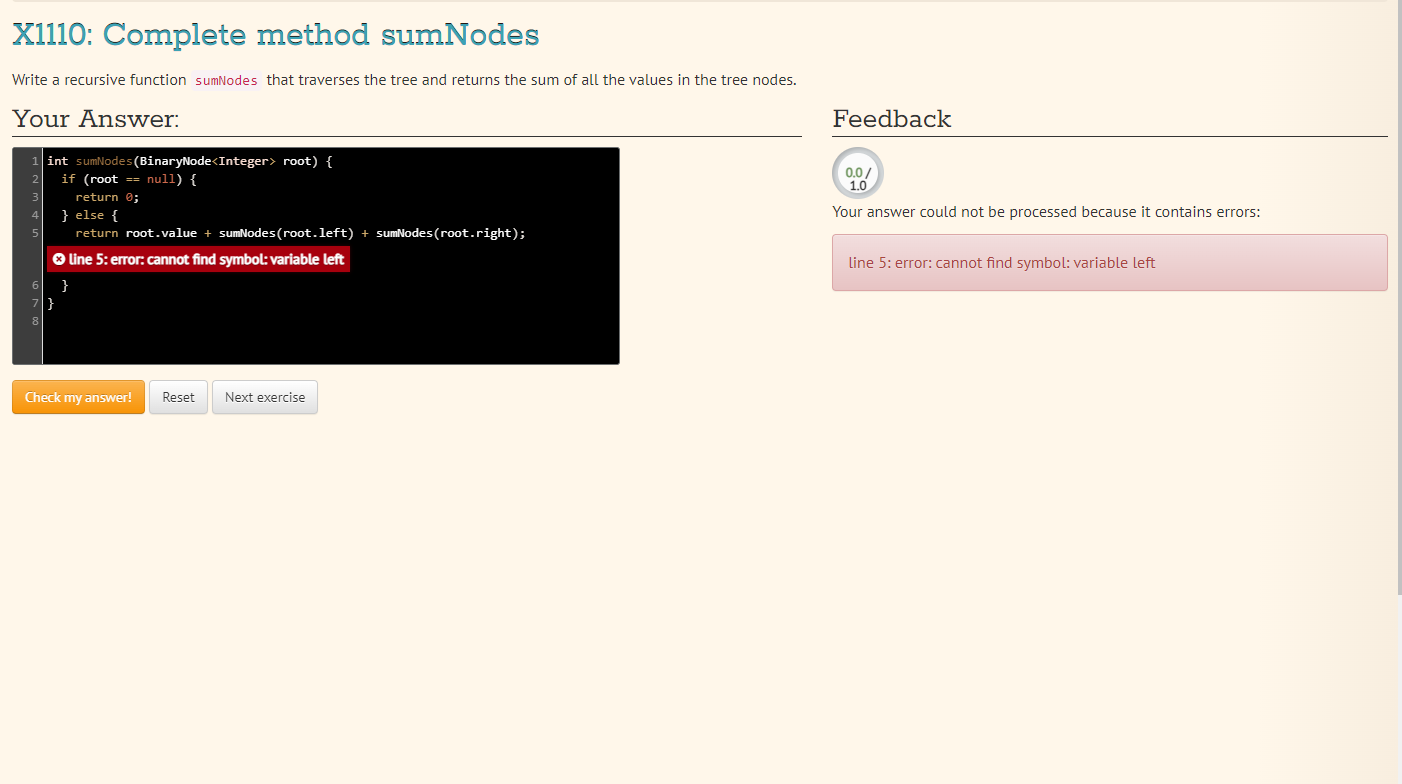Click the highlighted sumNodes code snippet in the description
The image size is (1402, 784).
pos(226,80)
